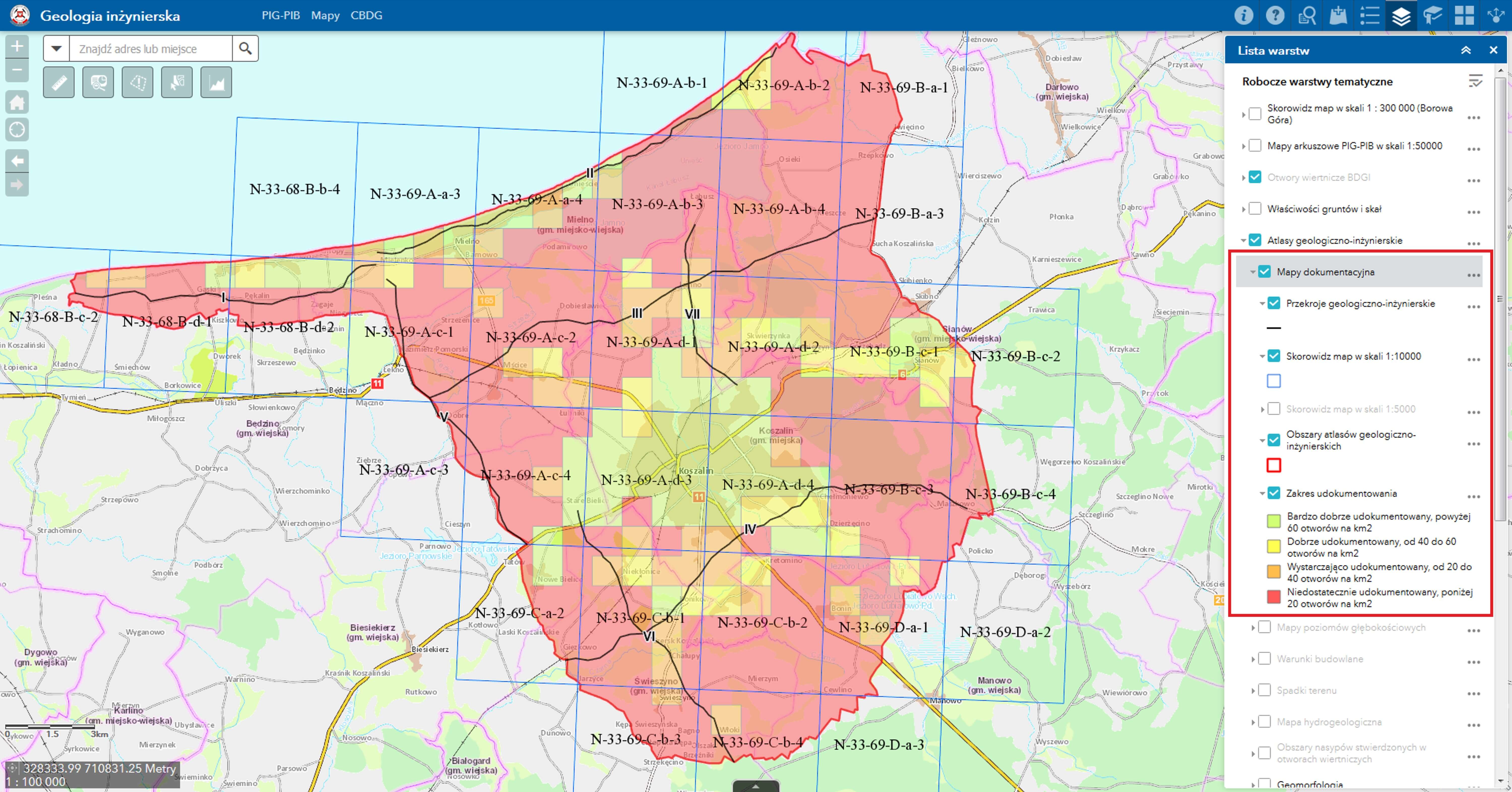This screenshot has width=1512, height=792.
Task: Open the elevation profile chart tool
Action: 216,82
